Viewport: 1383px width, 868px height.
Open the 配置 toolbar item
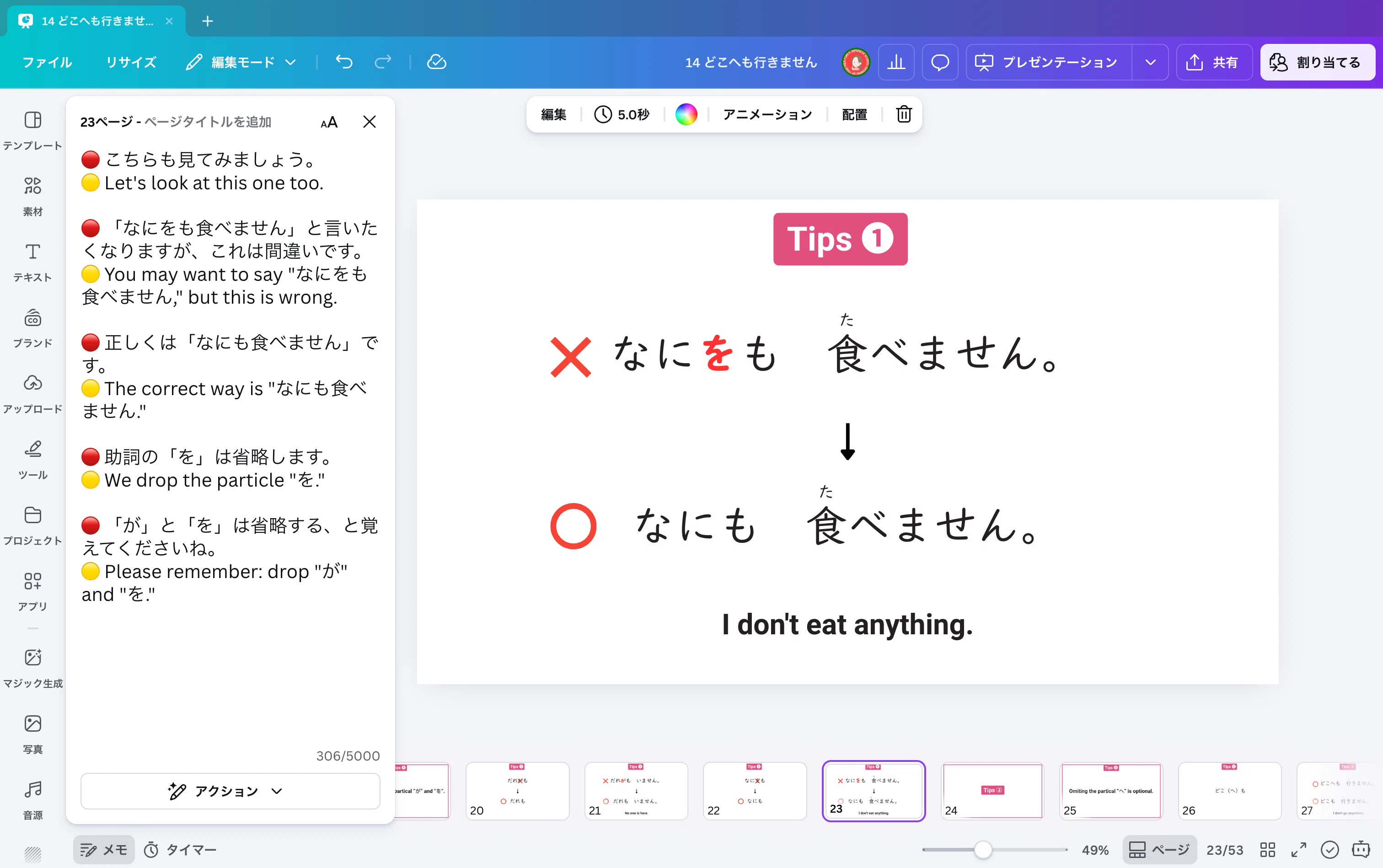854,114
